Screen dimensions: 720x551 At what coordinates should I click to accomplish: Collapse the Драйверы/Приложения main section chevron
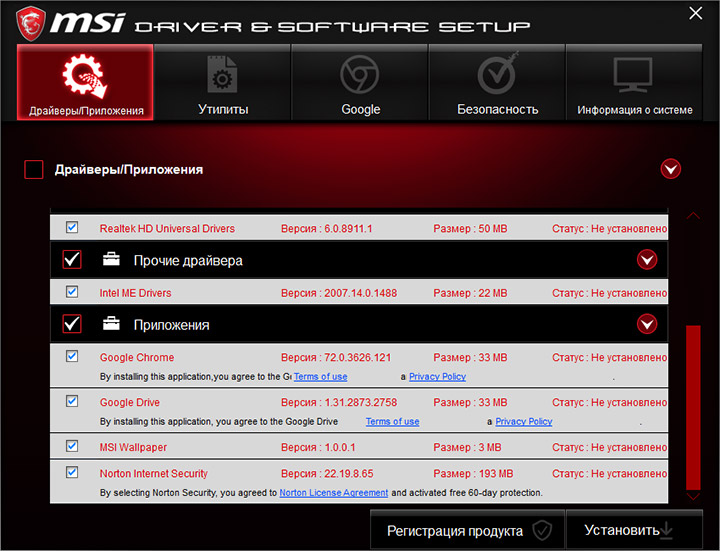pyautogui.click(x=670, y=169)
